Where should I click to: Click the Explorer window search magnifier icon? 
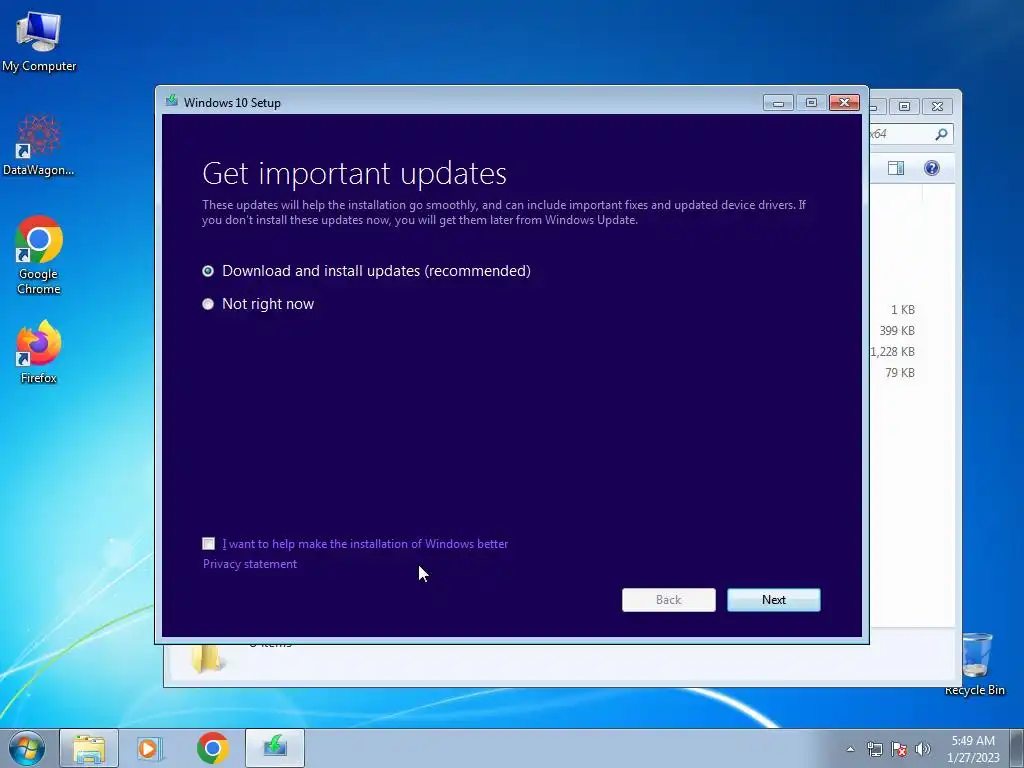point(941,134)
